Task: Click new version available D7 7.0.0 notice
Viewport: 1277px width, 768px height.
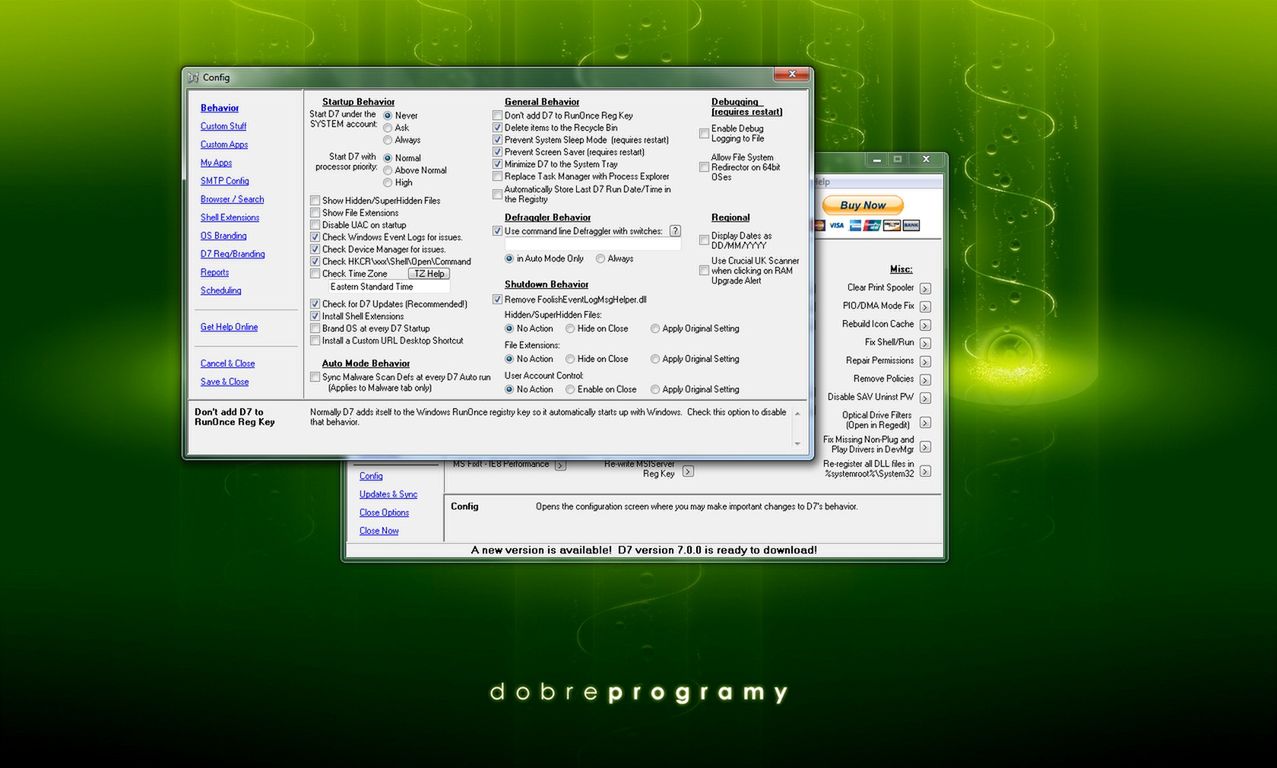Action: click(x=644, y=550)
